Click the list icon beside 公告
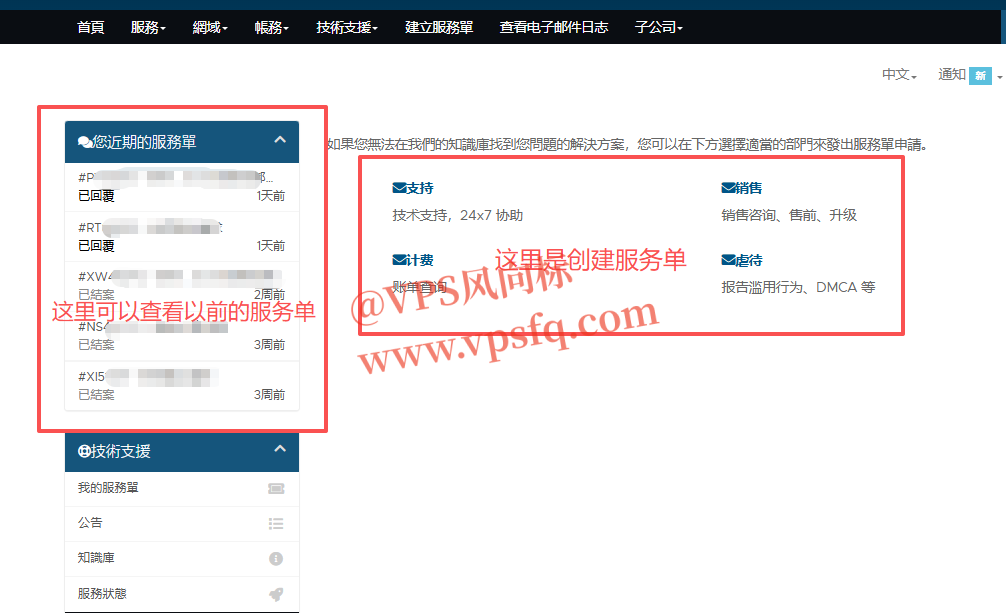 (276, 523)
